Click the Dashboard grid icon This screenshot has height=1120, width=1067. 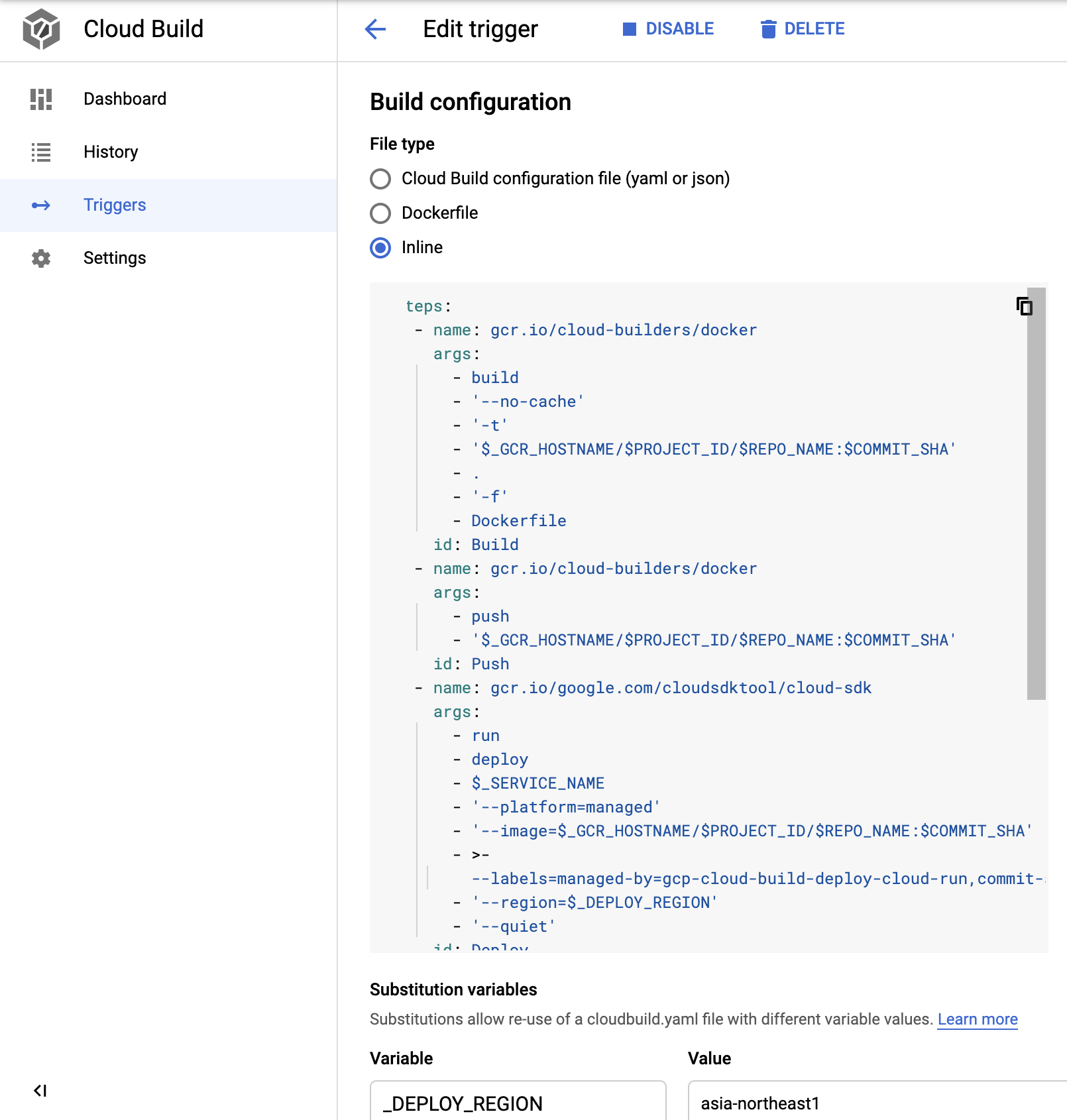[x=41, y=99]
